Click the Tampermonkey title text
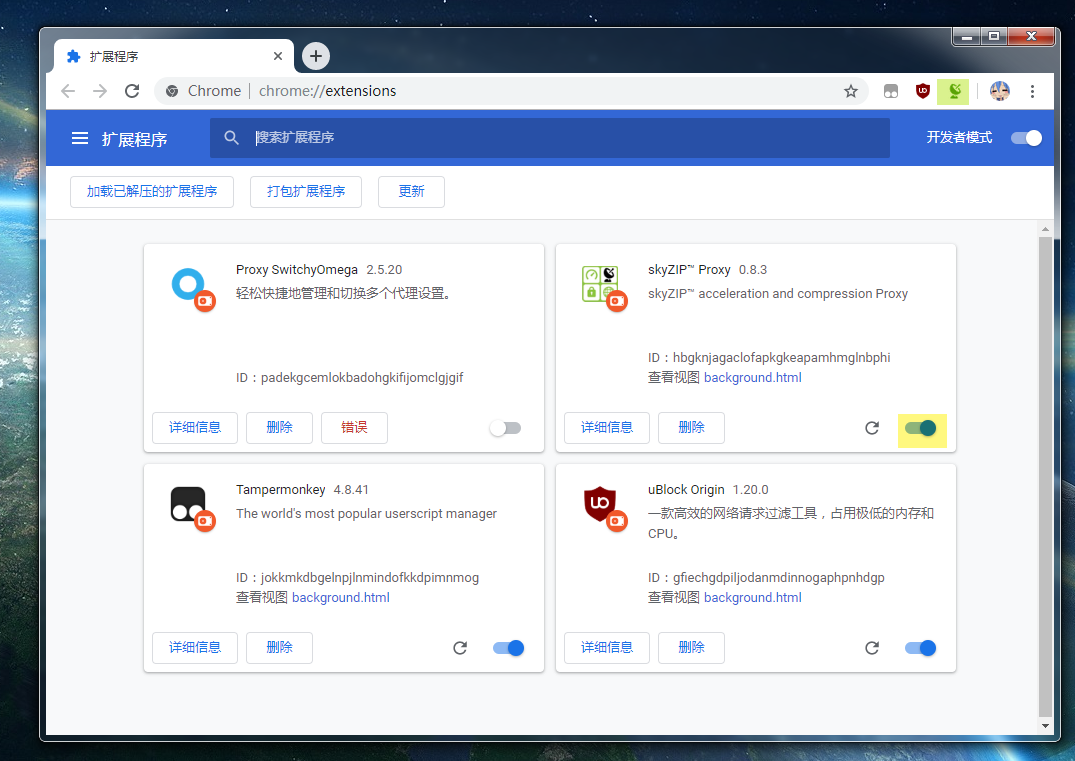1075x761 pixels. (280, 490)
